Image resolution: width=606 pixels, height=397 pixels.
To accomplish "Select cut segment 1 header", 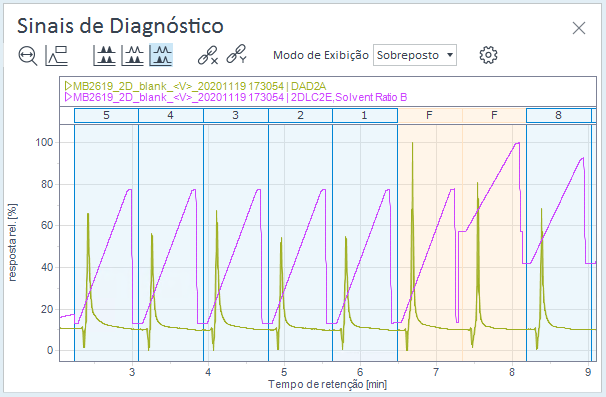I will (365, 115).
